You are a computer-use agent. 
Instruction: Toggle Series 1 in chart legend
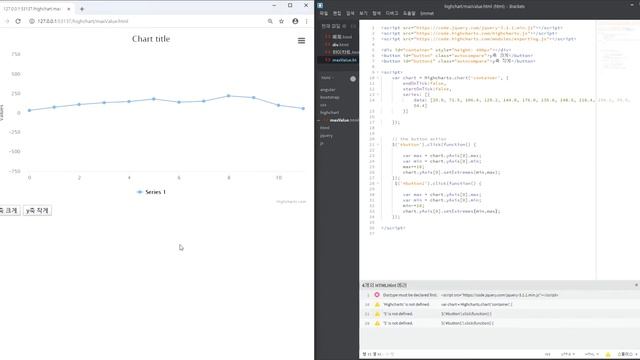pyautogui.click(x=151, y=192)
